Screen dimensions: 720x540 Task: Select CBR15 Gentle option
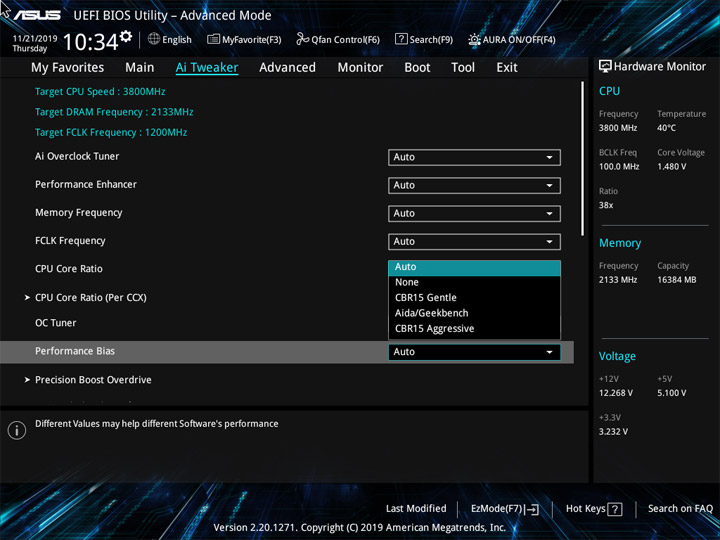(474, 298)
